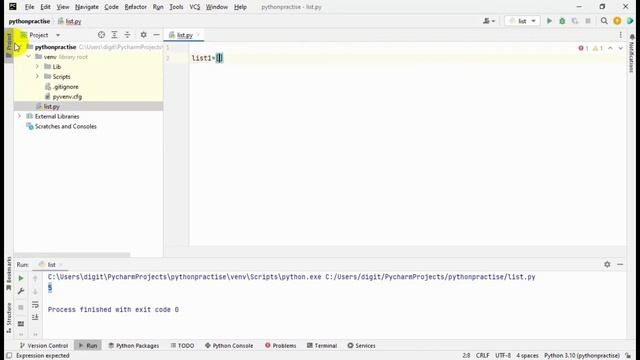Open Python Console tool window
The image size is (640, 360).
[x=229, y=345]
